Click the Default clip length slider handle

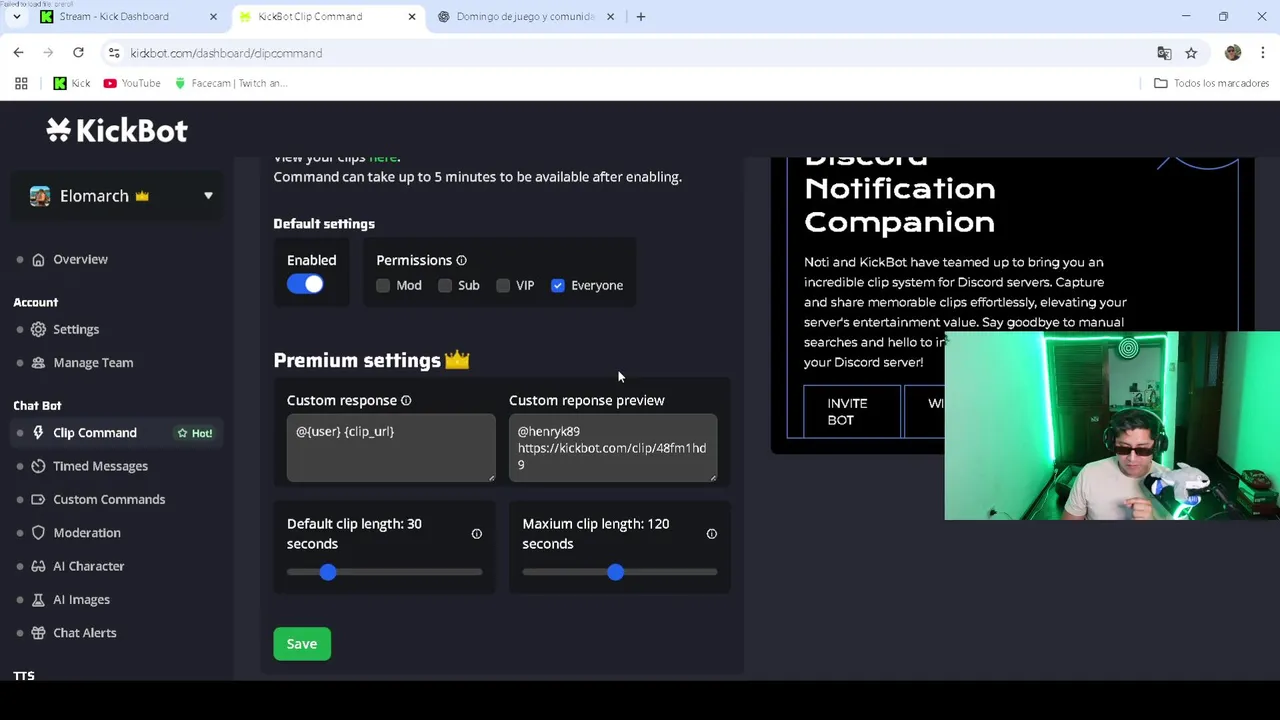click(x=328, y=572)
